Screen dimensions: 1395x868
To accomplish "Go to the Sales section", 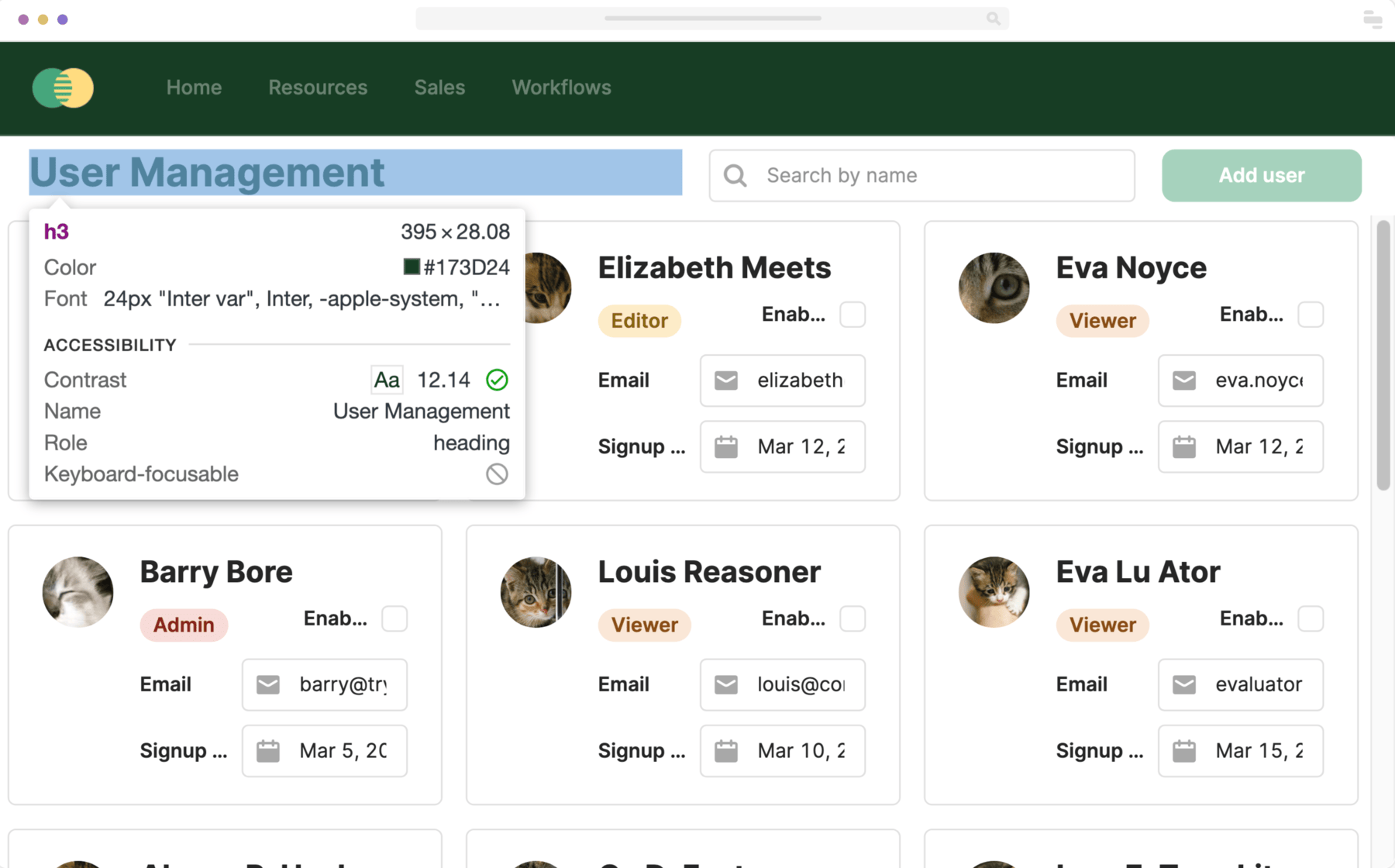I will (x=439, y=88).
